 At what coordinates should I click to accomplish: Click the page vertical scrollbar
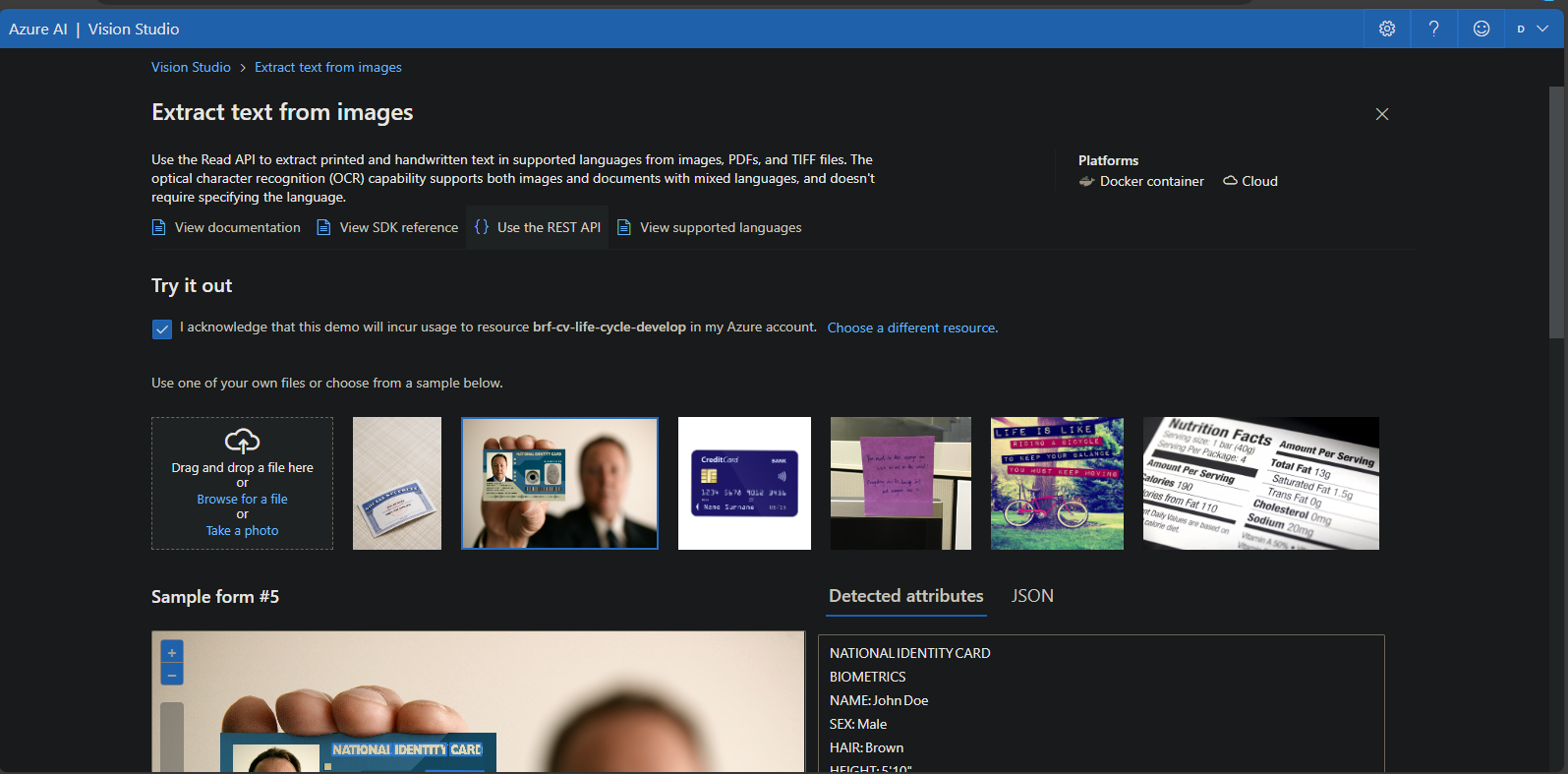[x=1556, y=212]
